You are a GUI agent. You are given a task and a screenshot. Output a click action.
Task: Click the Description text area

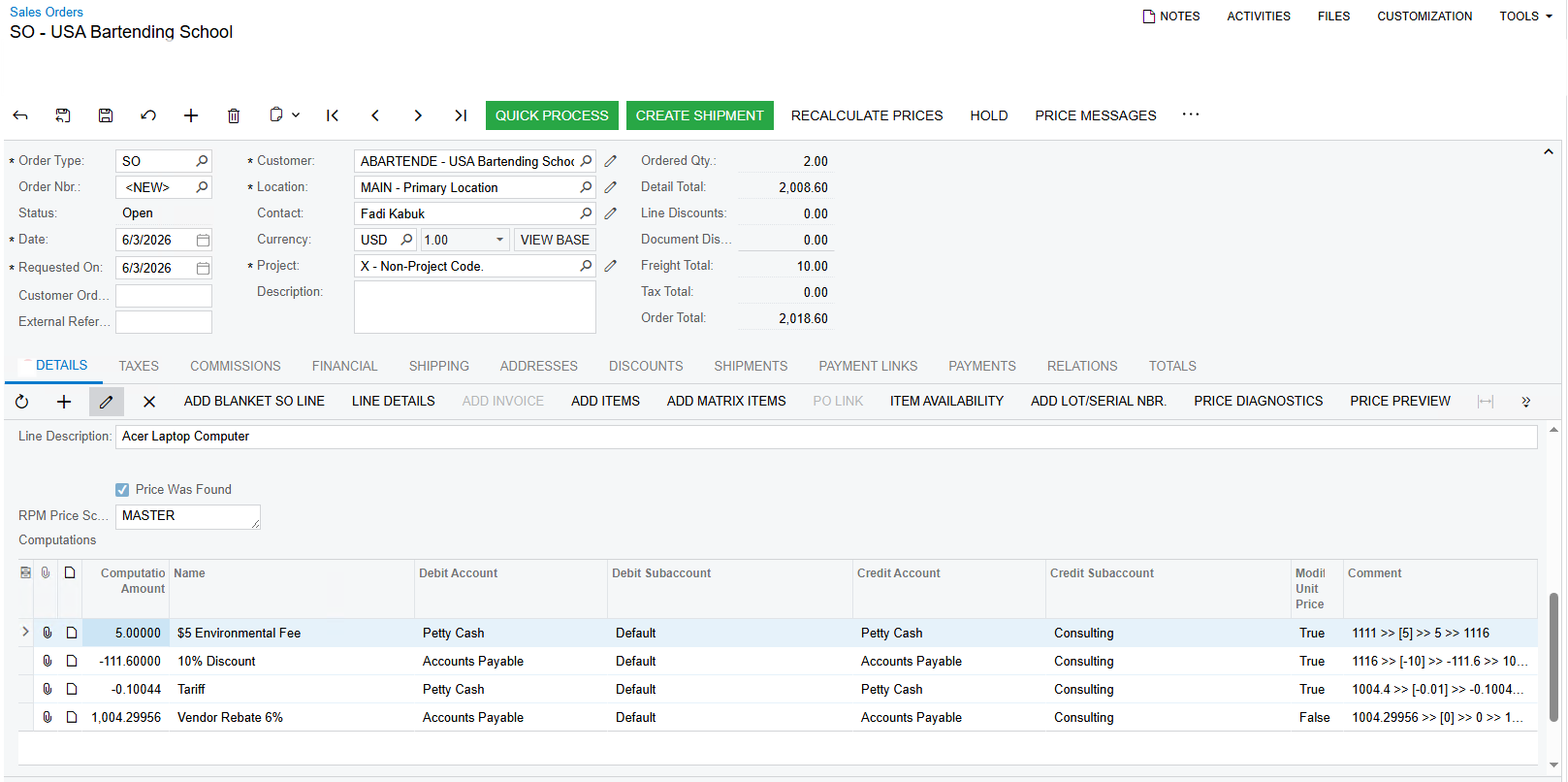(x=475, y=308)
